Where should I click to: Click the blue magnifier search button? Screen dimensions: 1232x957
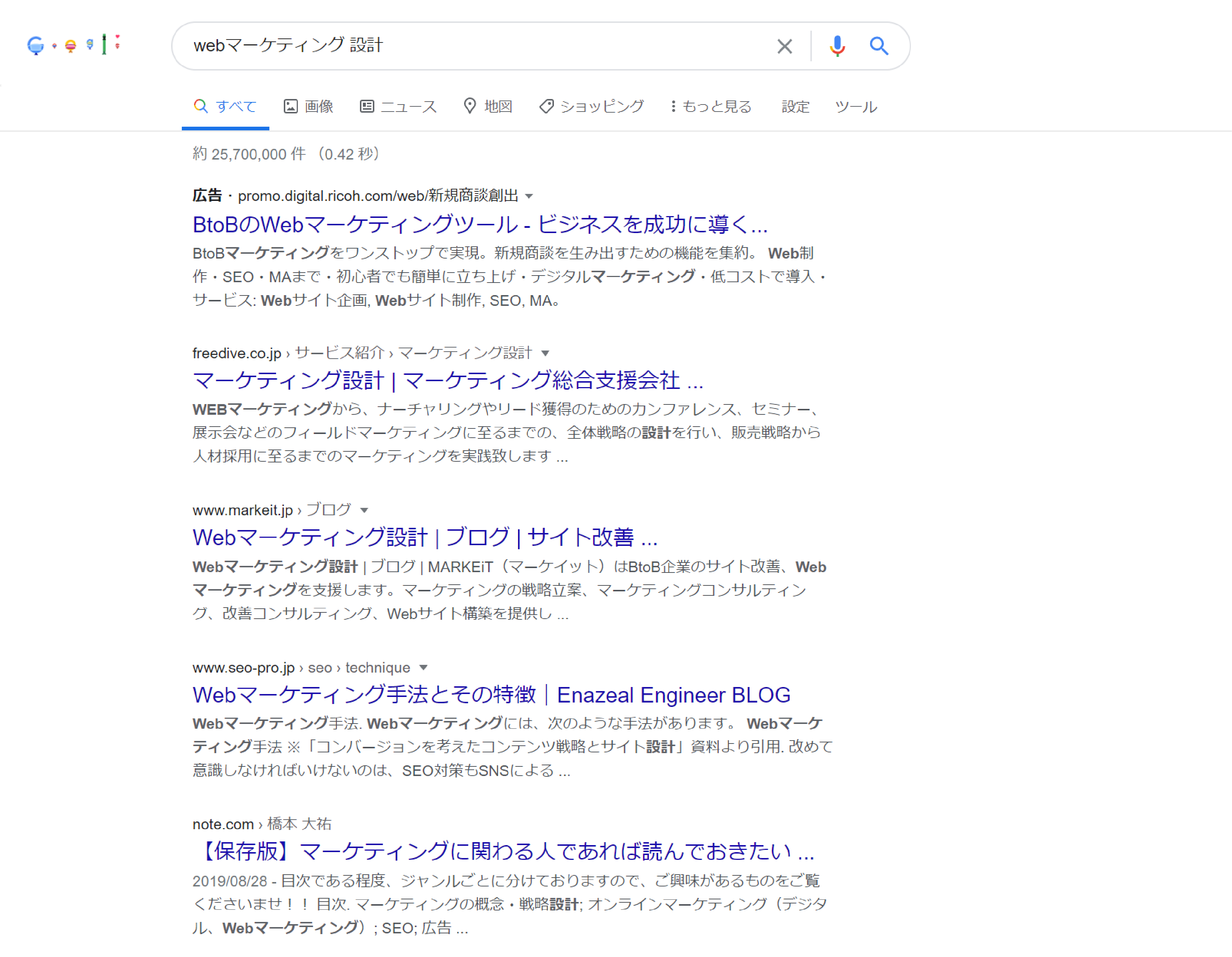point(878,46)
